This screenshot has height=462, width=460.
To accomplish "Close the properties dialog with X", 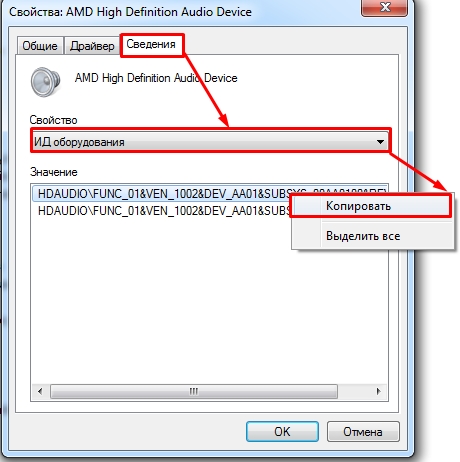I will (x=384, y=7).
